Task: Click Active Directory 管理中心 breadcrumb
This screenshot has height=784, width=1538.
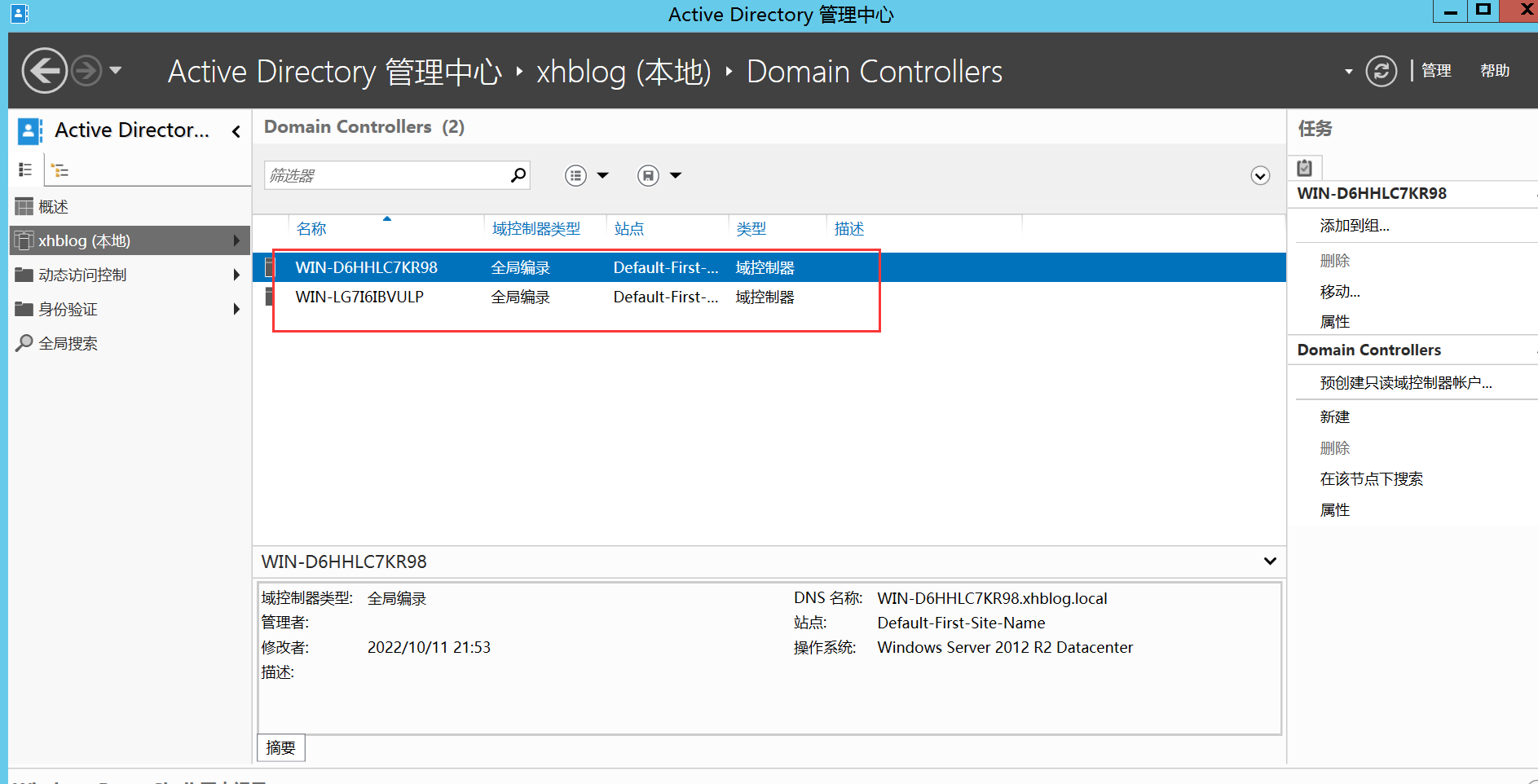Action: pyautogui.click(x=335, y=72)
